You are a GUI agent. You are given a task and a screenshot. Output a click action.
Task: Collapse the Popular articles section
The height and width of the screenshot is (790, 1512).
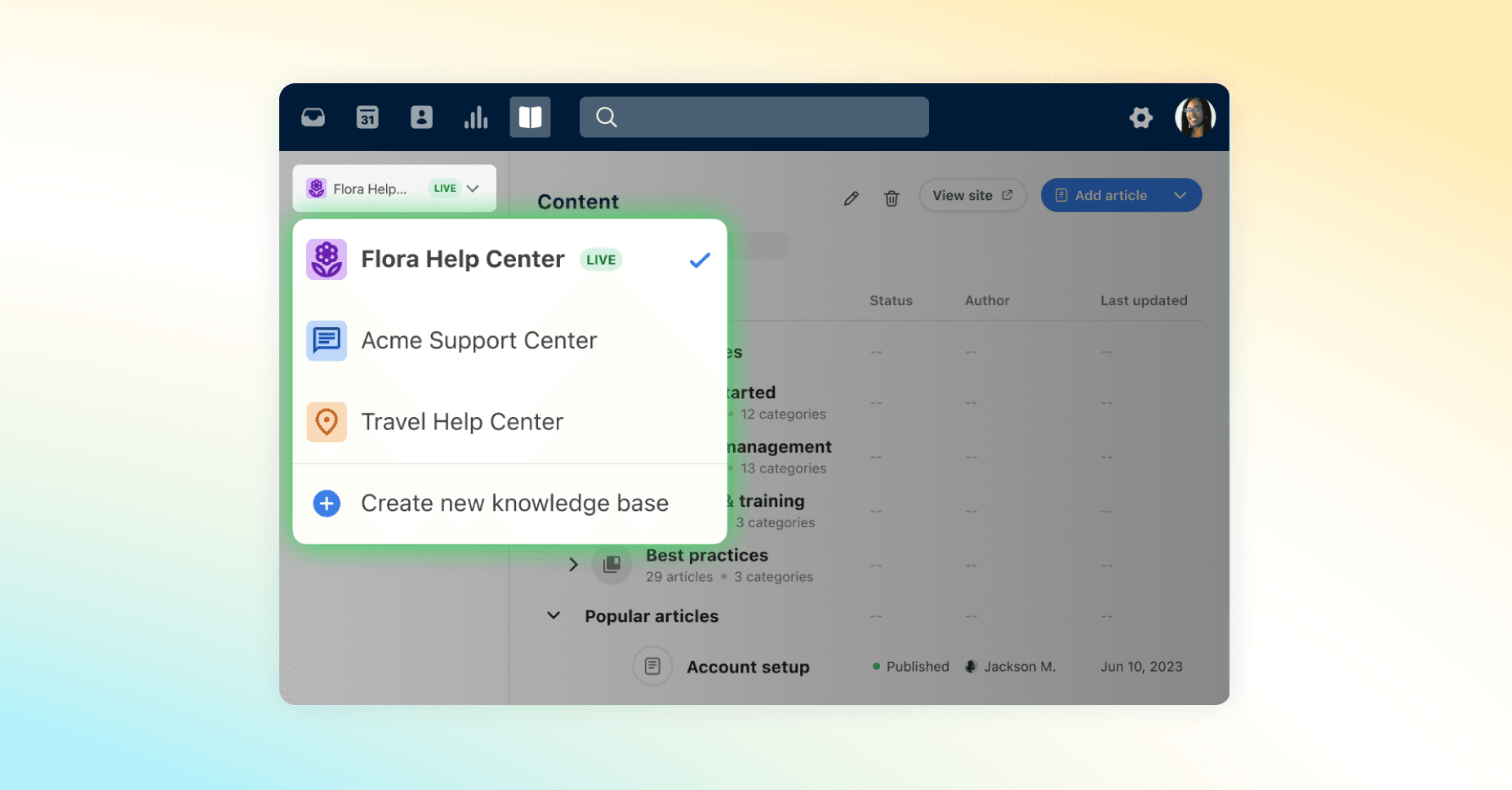point(554,615)
